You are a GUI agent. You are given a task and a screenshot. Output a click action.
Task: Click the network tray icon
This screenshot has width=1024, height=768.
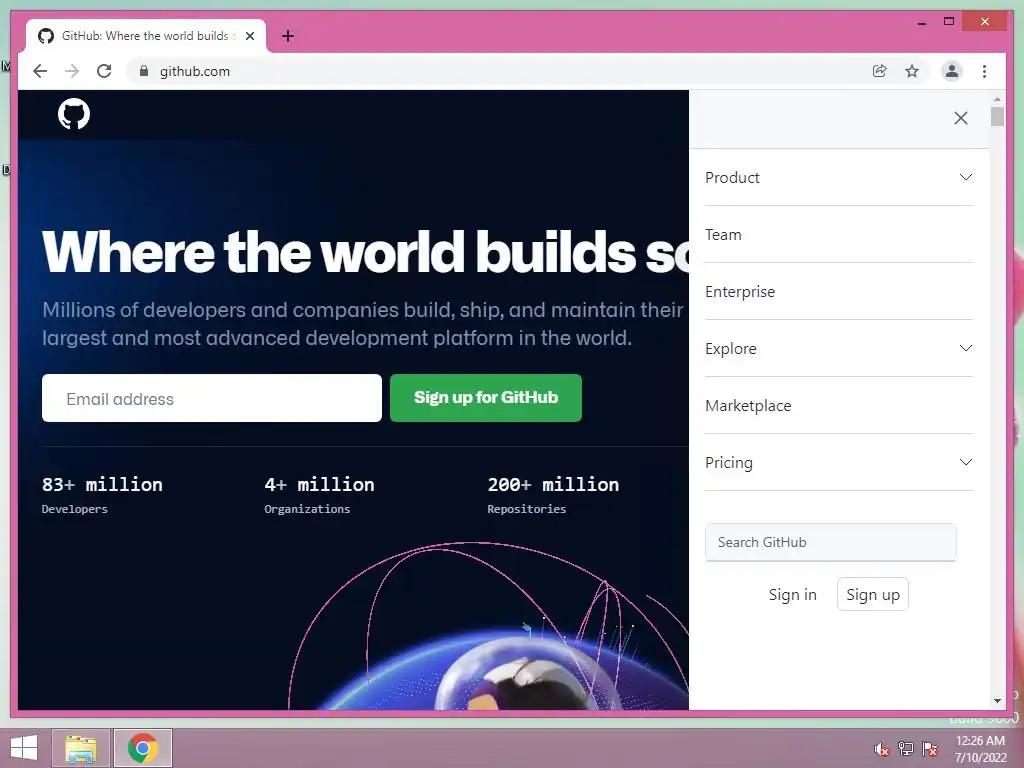point(906,748)
